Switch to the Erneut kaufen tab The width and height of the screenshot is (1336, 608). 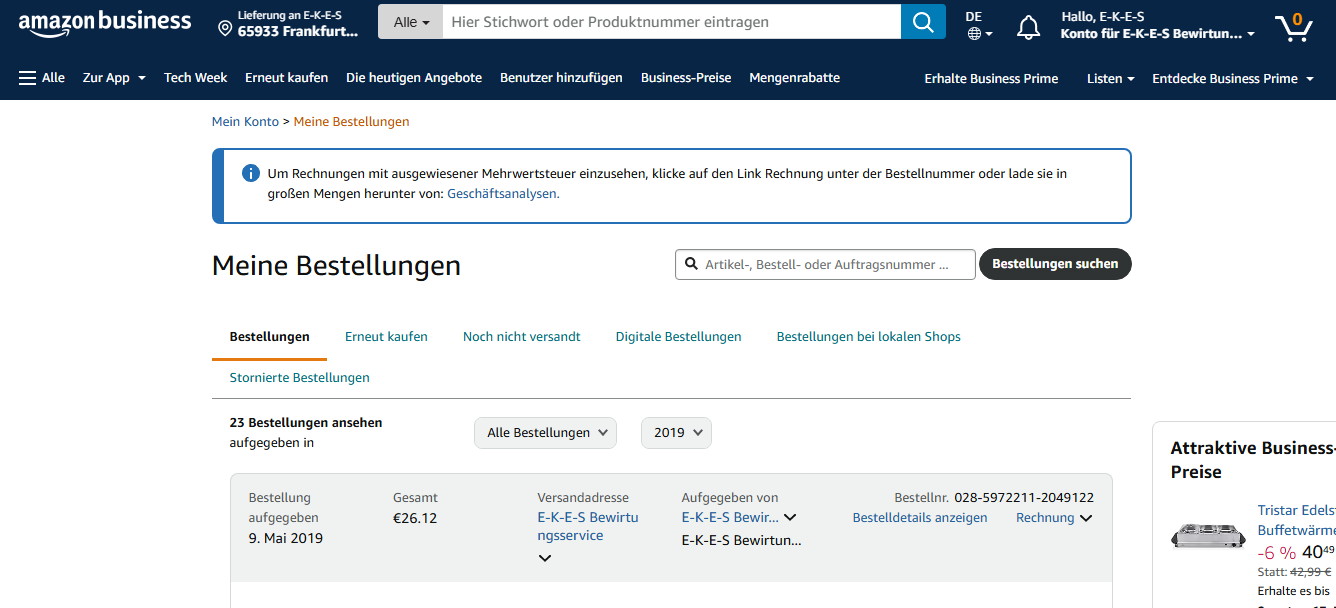coord(386,337)
